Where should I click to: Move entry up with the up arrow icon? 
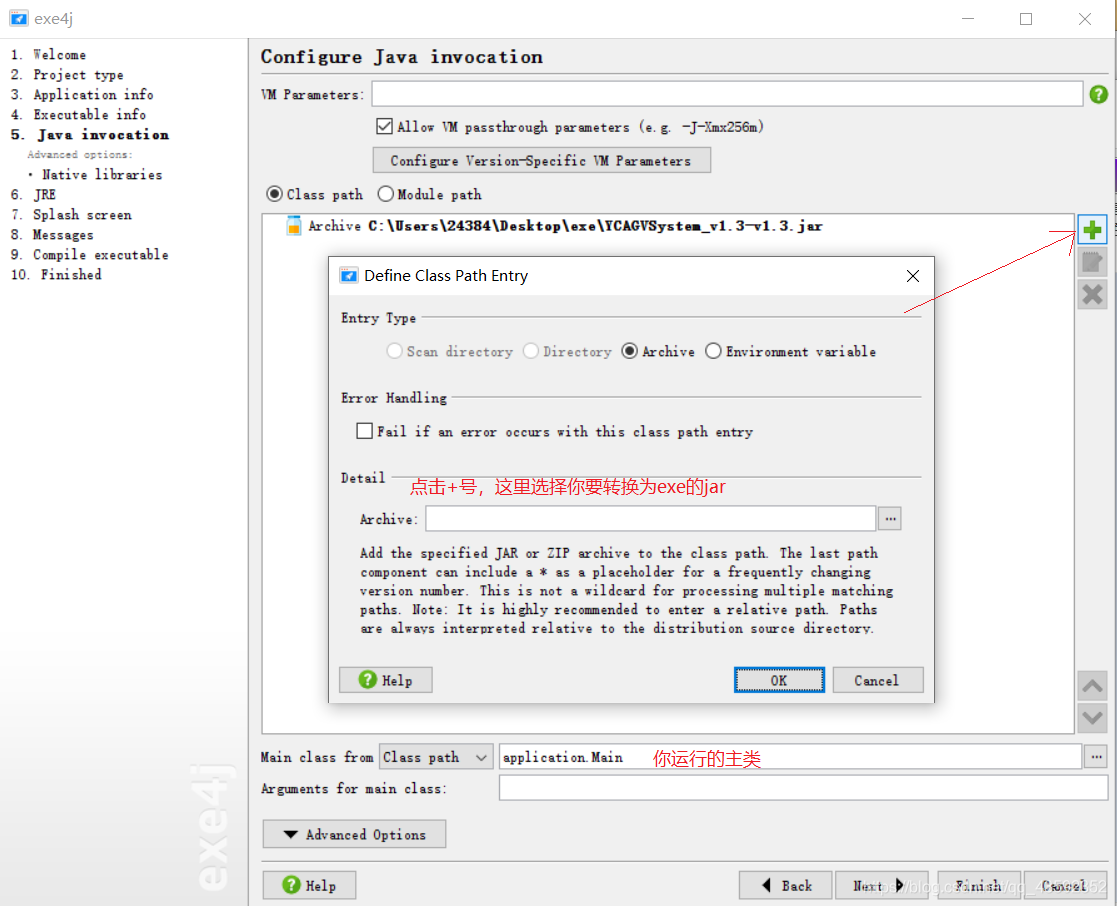1092,686
